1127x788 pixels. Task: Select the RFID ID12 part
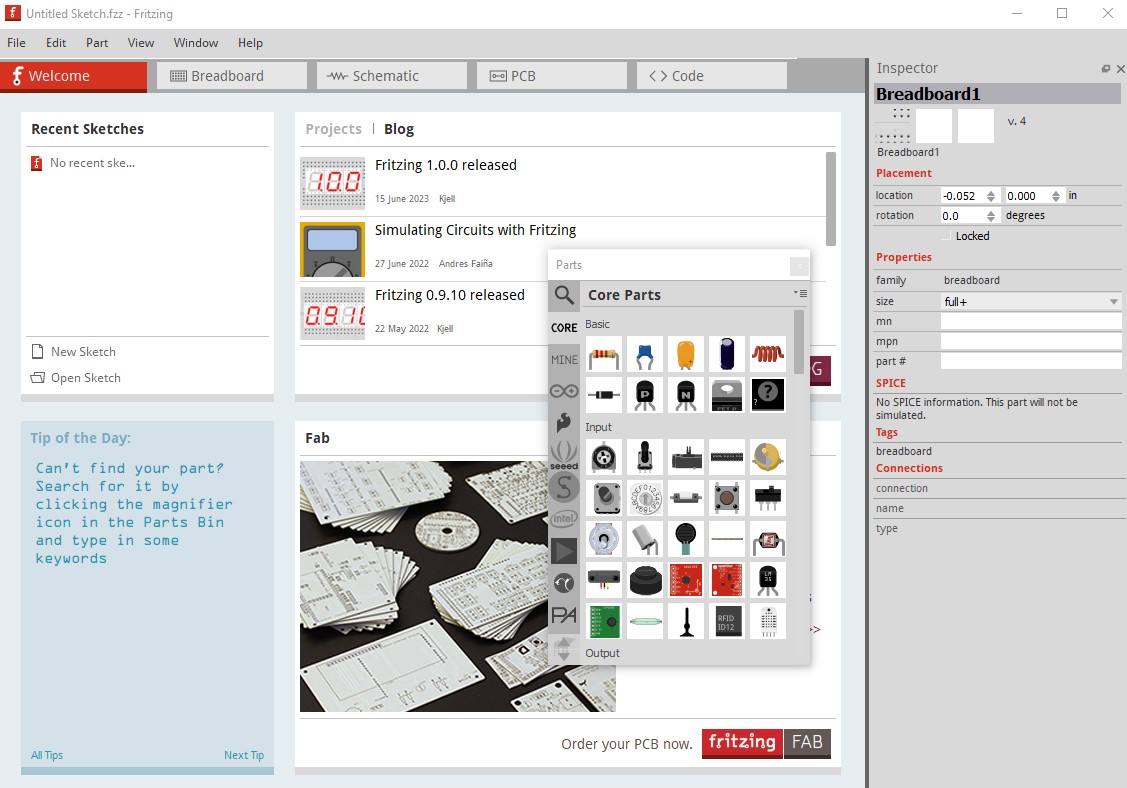point(727,621)
